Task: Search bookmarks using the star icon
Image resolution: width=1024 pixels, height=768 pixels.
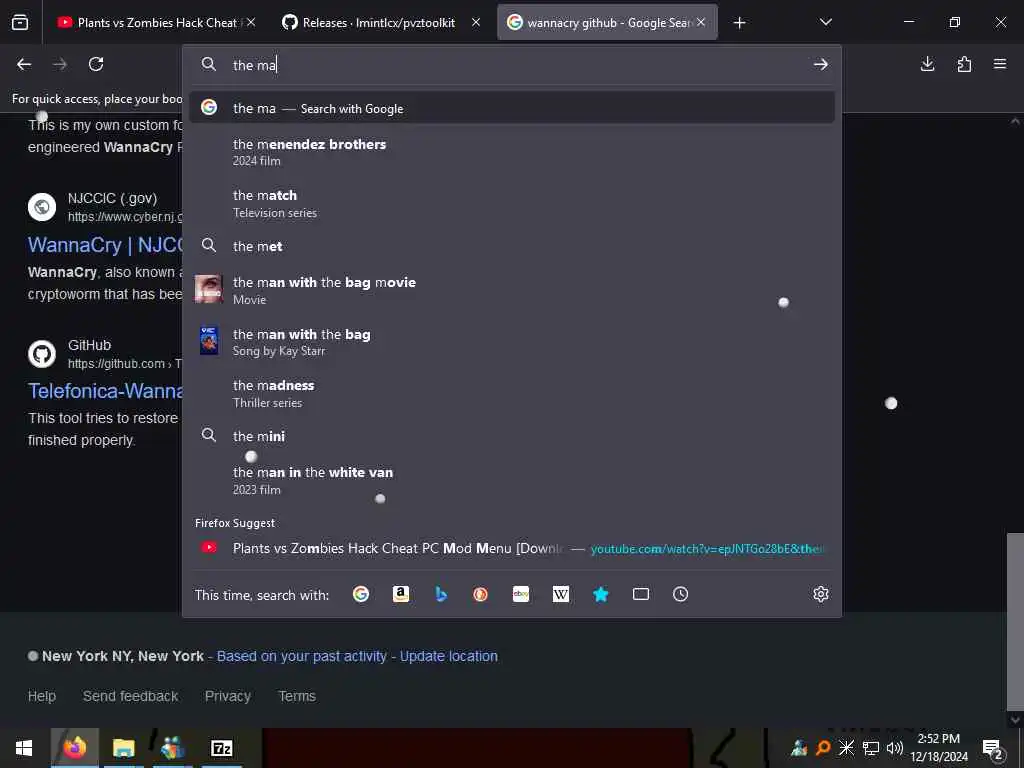Action: (601, 594)
